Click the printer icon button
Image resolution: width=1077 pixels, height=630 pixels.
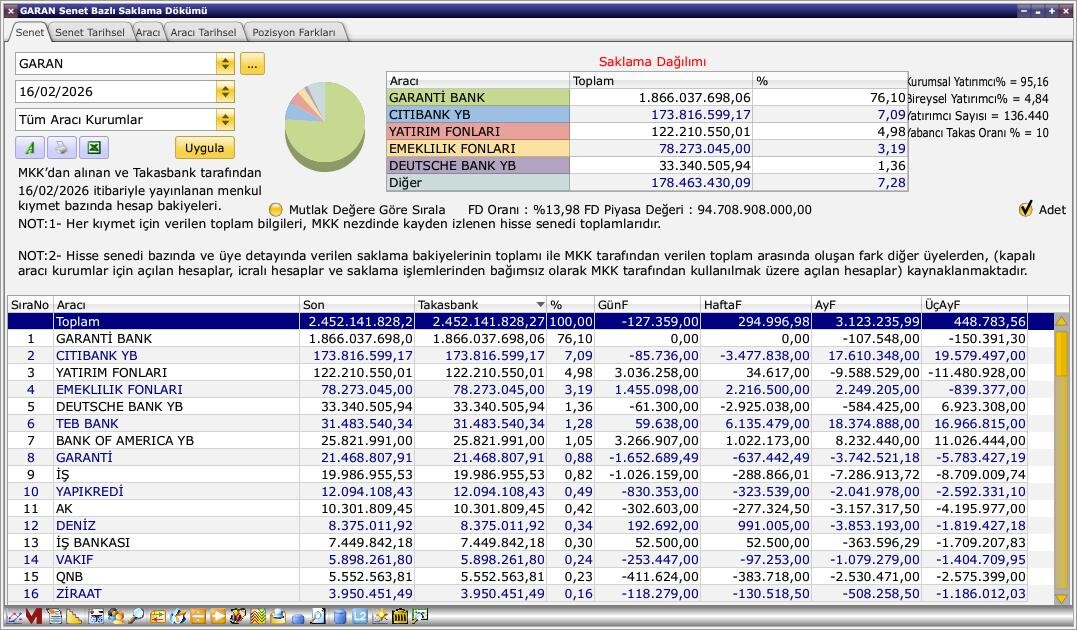61,147
